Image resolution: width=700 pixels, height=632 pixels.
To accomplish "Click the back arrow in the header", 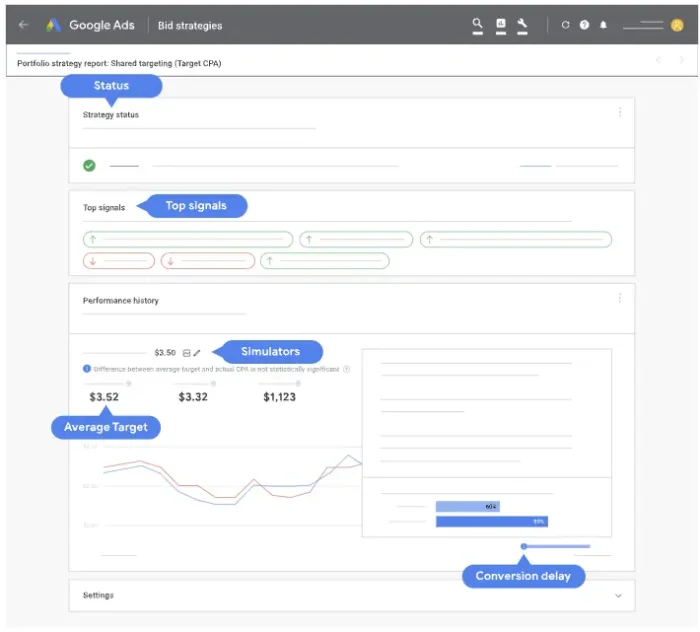I will 24,25.
